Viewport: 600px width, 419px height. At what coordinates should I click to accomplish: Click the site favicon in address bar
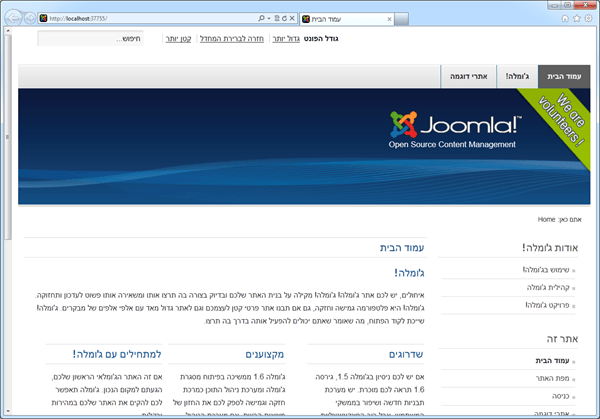point(44,18)
